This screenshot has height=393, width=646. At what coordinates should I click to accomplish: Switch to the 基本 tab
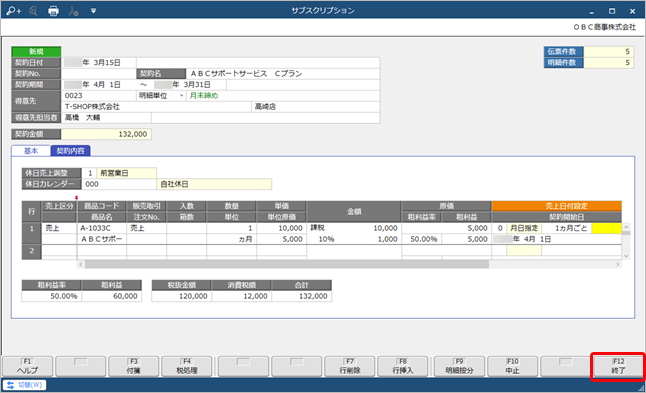(31, 151)
